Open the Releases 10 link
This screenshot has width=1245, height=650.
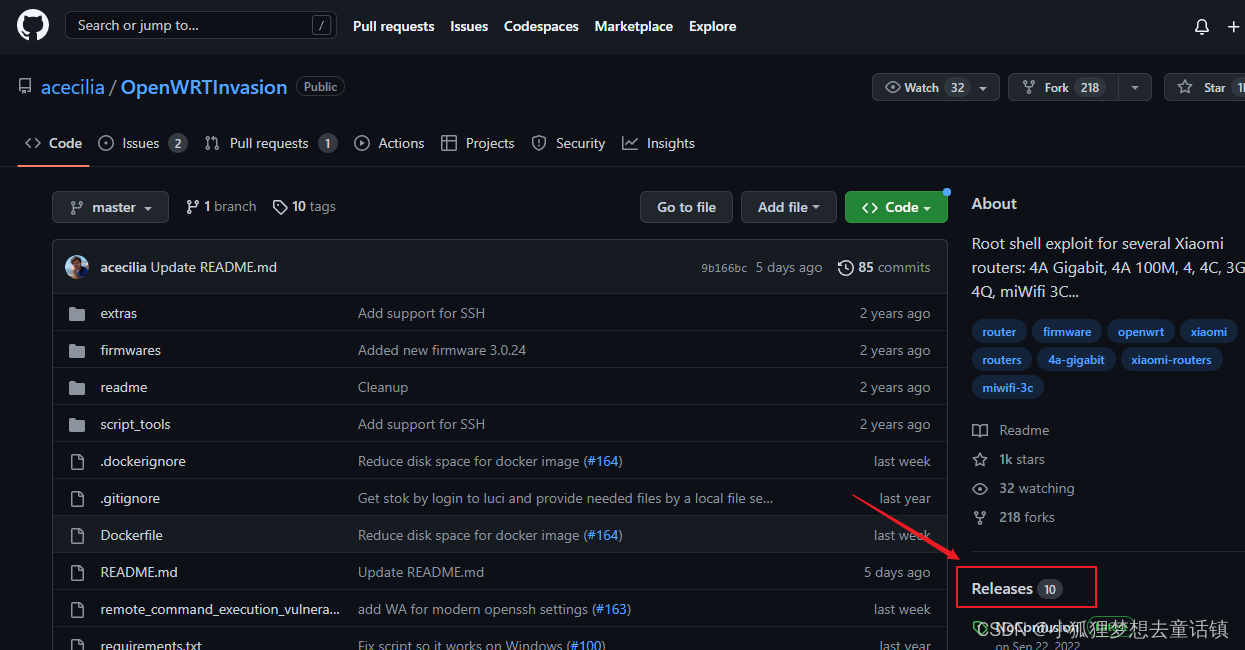[x=1017, y=589]
